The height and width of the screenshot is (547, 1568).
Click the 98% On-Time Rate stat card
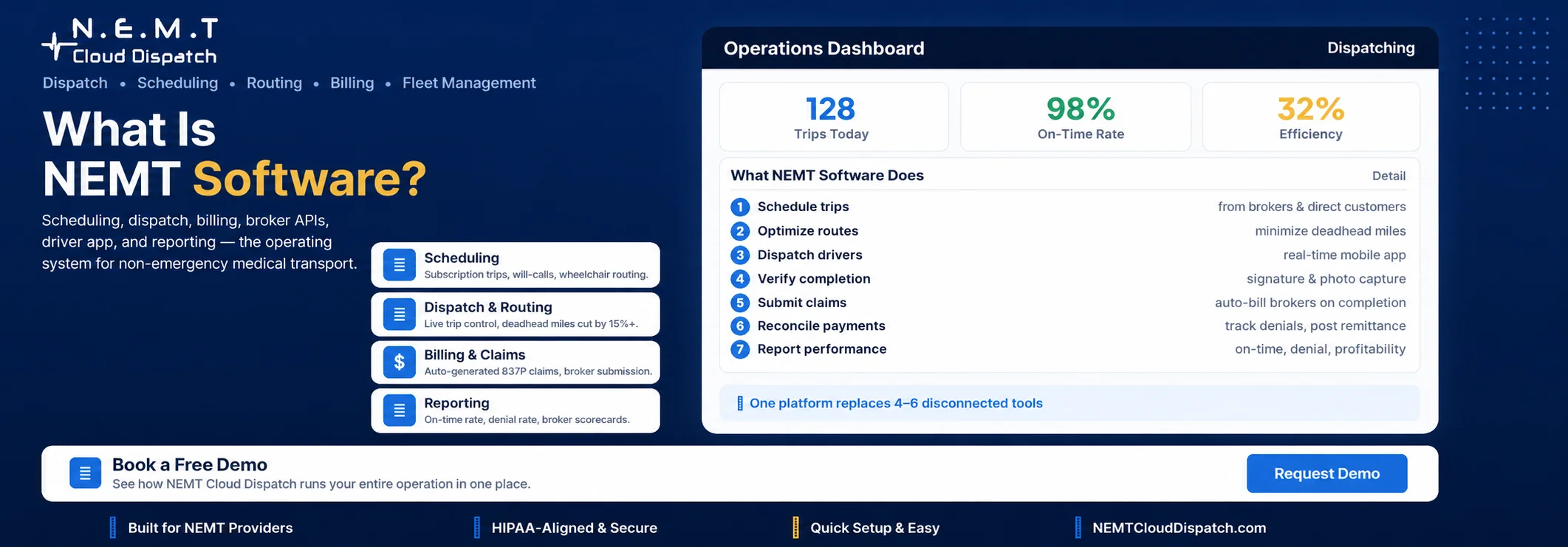click(1075, 117)
